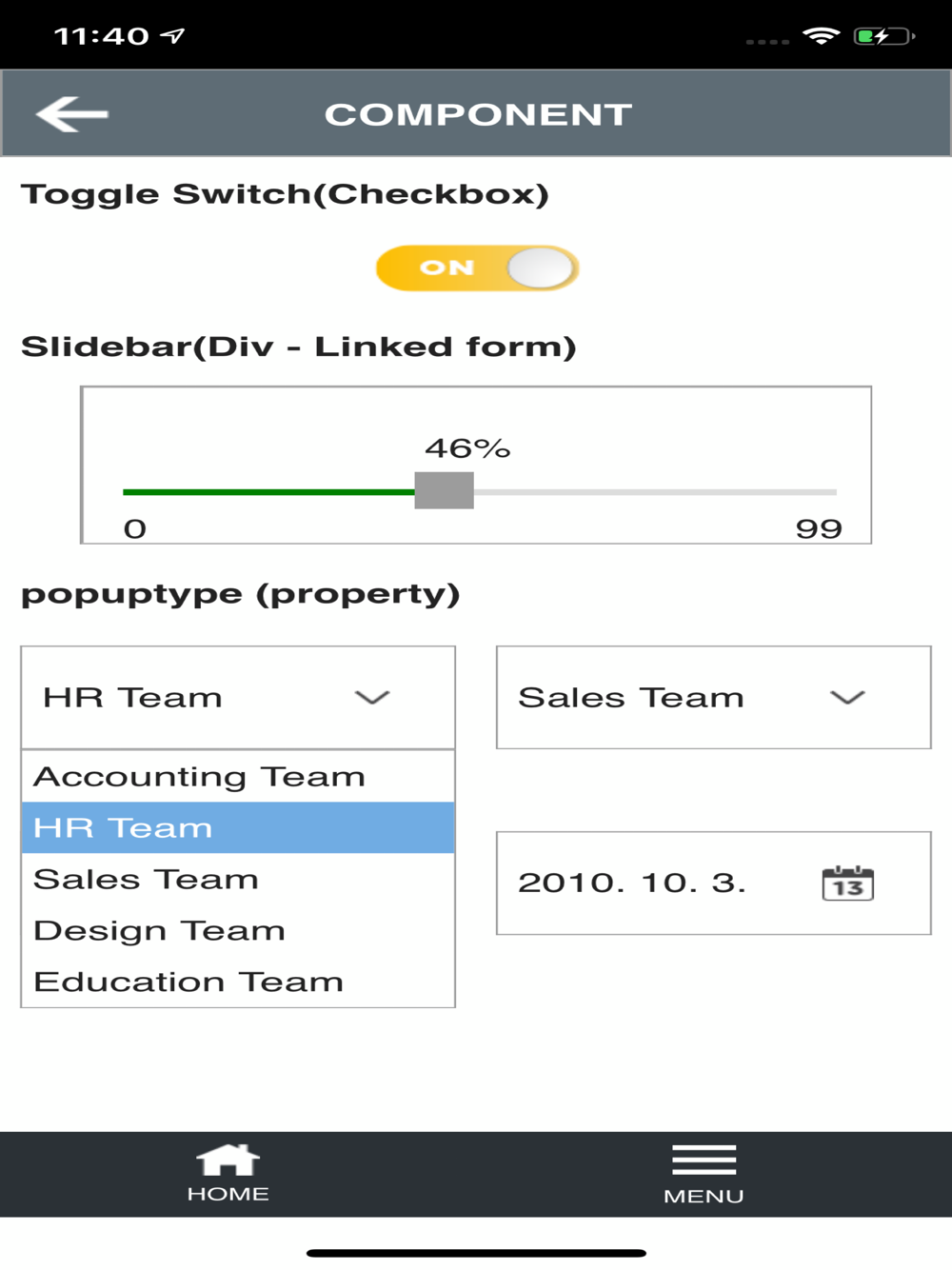This screenshot has height=1270, width=952.
Task: Select Accounting Team from the list
Action: point(199,777)
